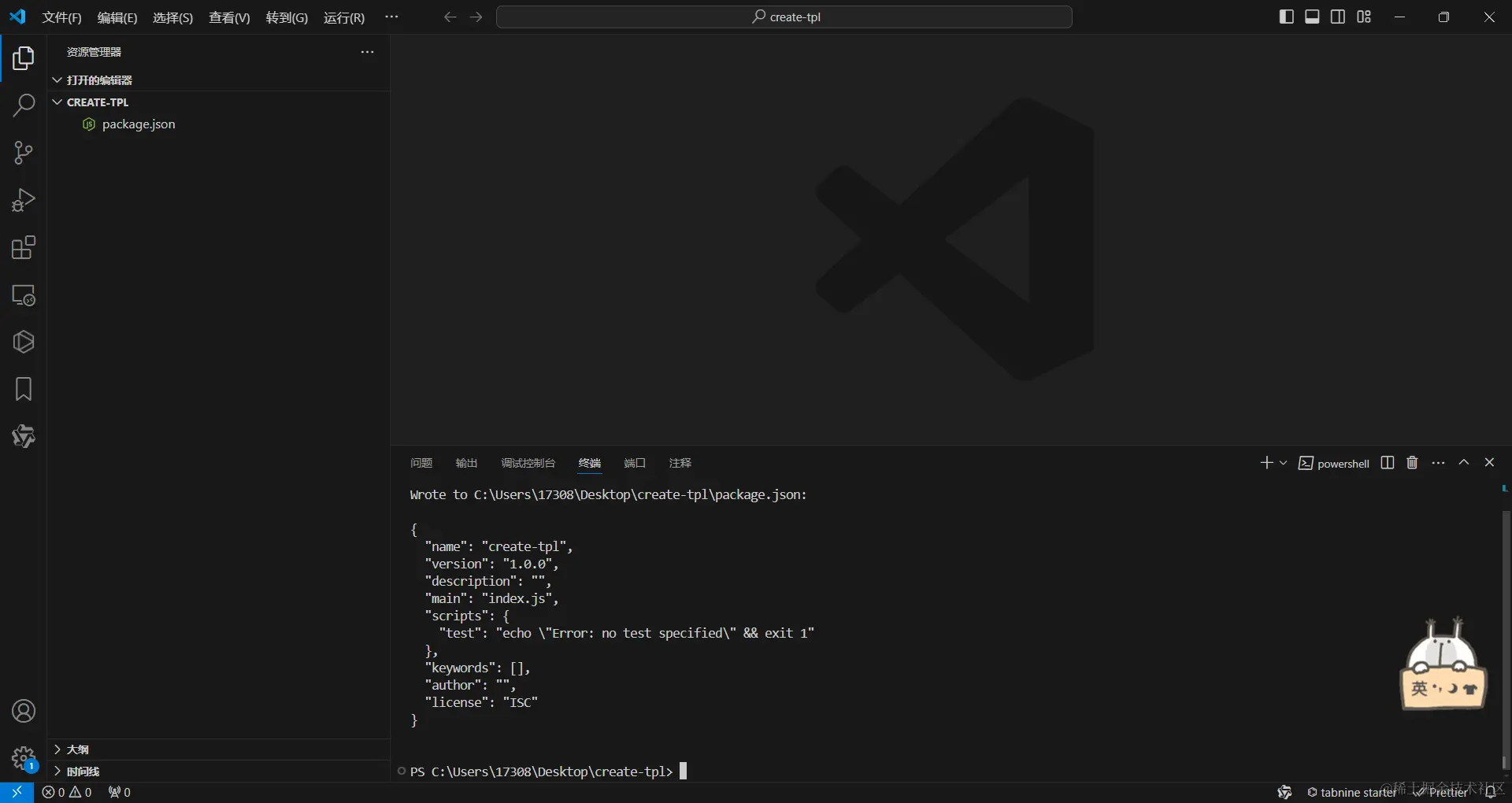
Task: Switch to the 端口 panel tab
Action: tap(635, 463)
